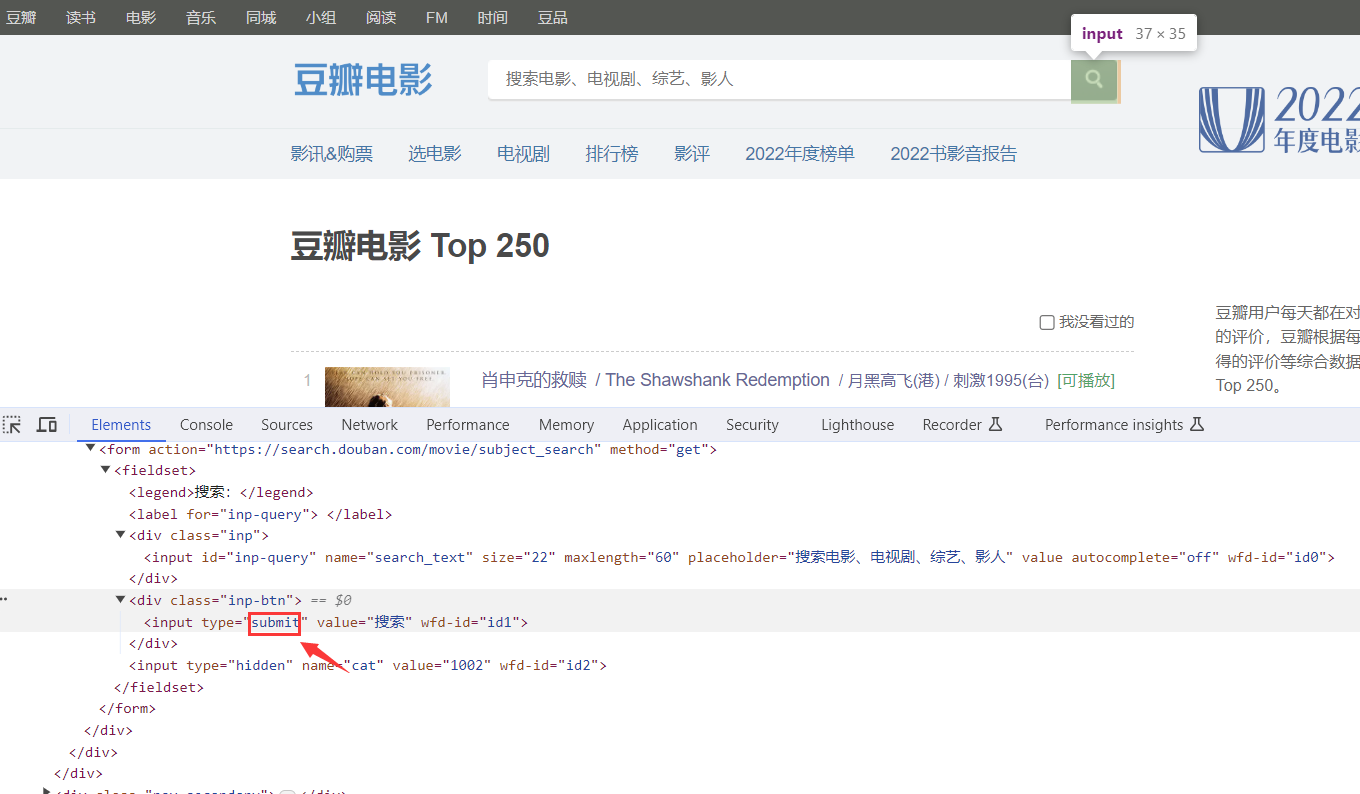1360x794 pixels.
Task: Switch to the Network tab
Action: (x=370, y=425)
